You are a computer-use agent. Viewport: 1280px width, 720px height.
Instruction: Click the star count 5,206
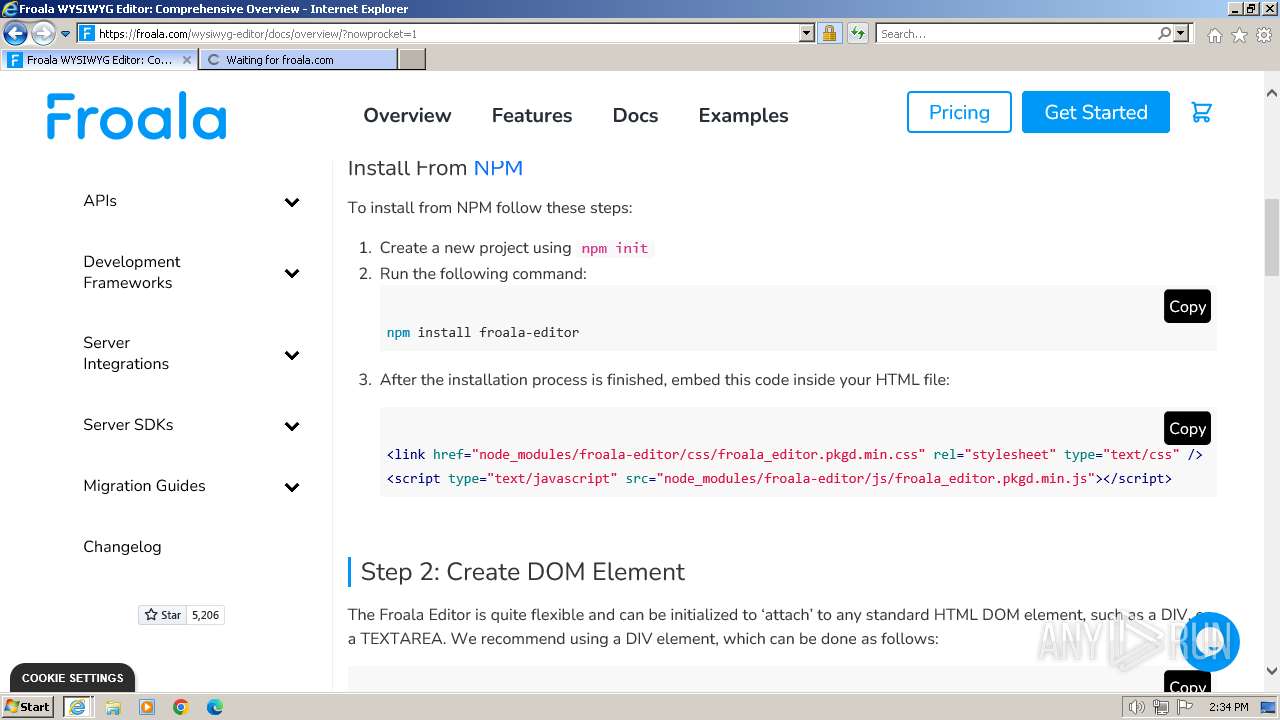tap(205, 615)
